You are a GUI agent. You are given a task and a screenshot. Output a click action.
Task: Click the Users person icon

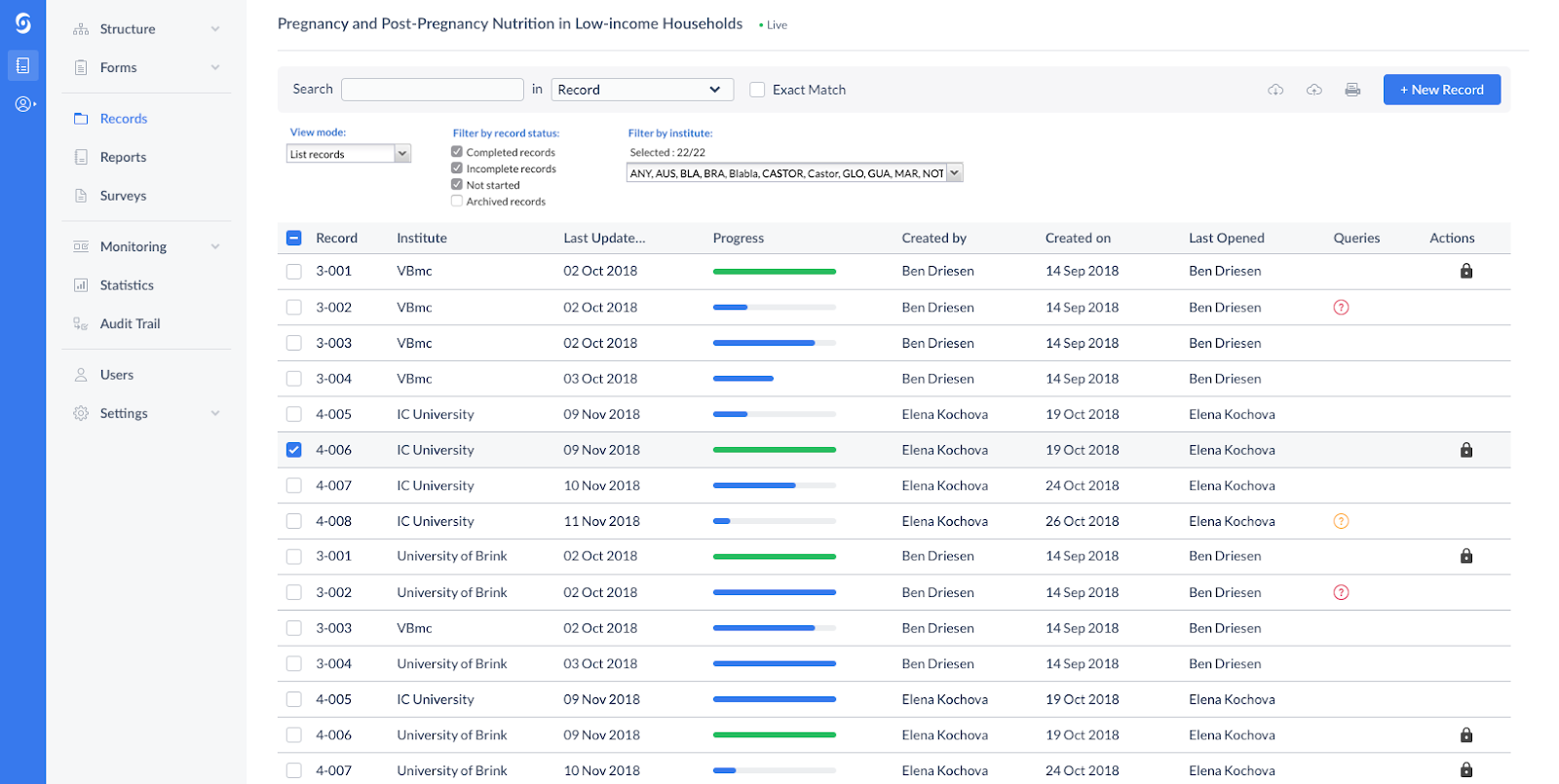tap(81, 375)
